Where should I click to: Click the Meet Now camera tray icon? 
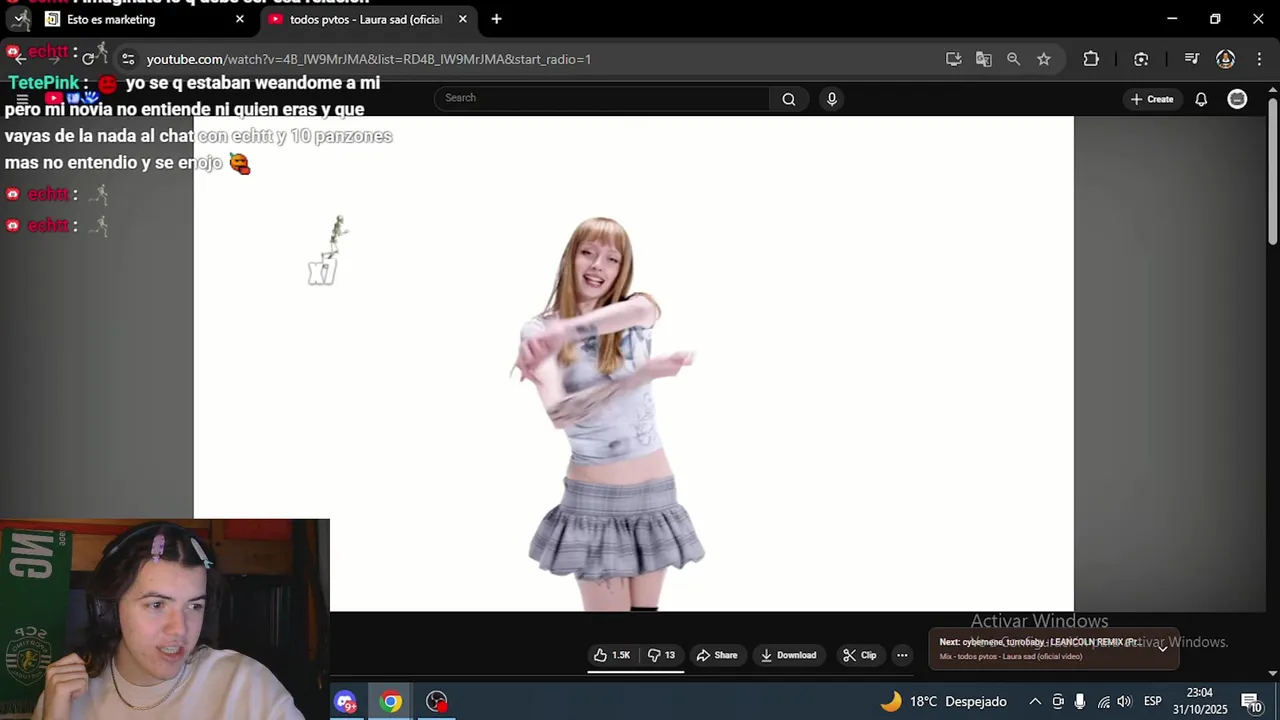(1058, 702)
